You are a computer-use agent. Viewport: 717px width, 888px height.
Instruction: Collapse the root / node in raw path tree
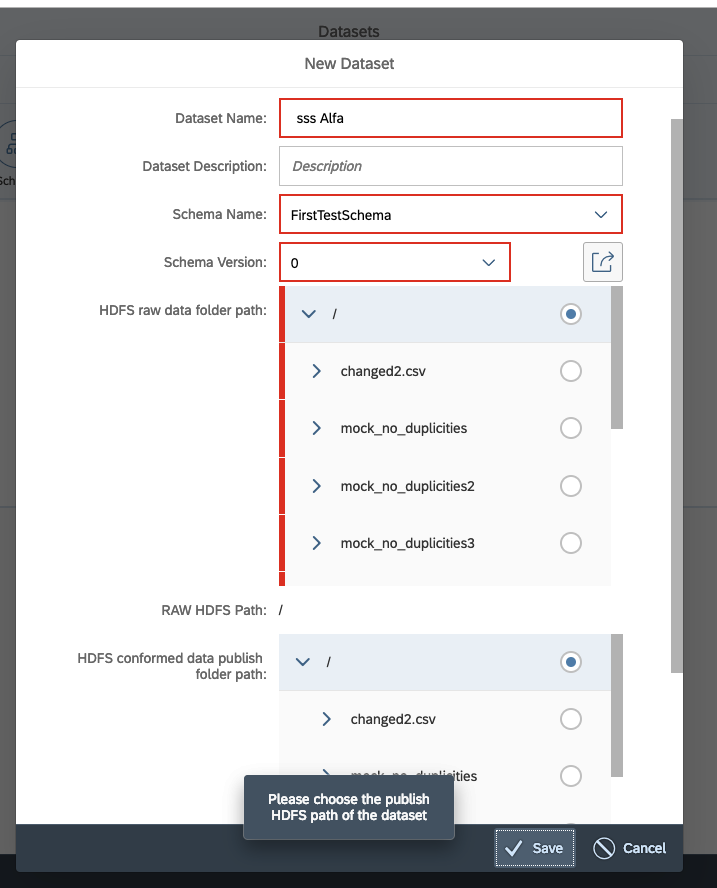click(x=309, y=313)
